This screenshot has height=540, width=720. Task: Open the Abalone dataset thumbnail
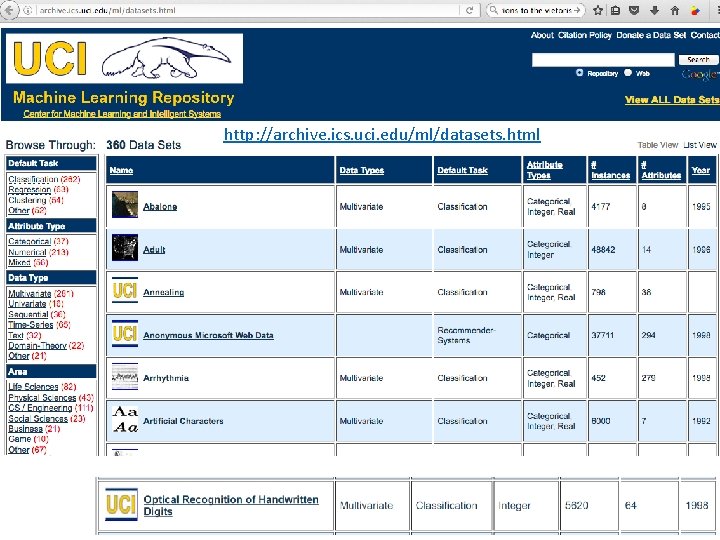point(125,205)
